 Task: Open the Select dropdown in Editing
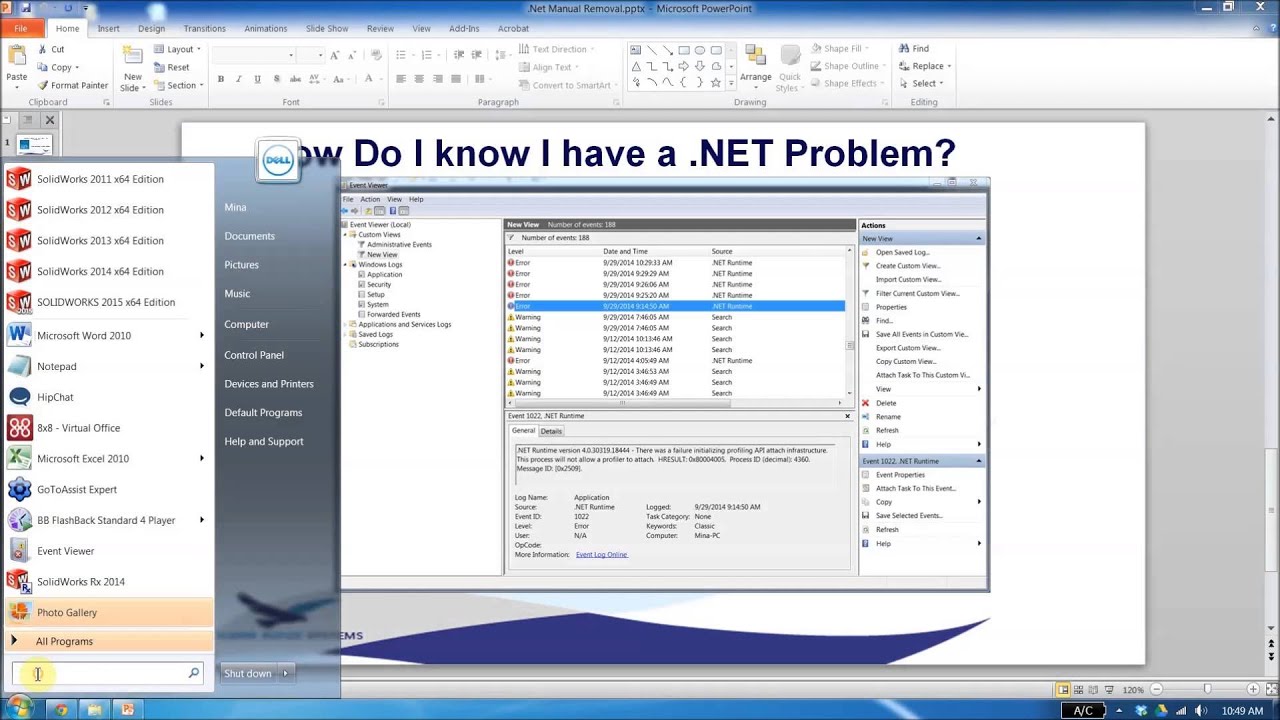(x=921, y=84)
